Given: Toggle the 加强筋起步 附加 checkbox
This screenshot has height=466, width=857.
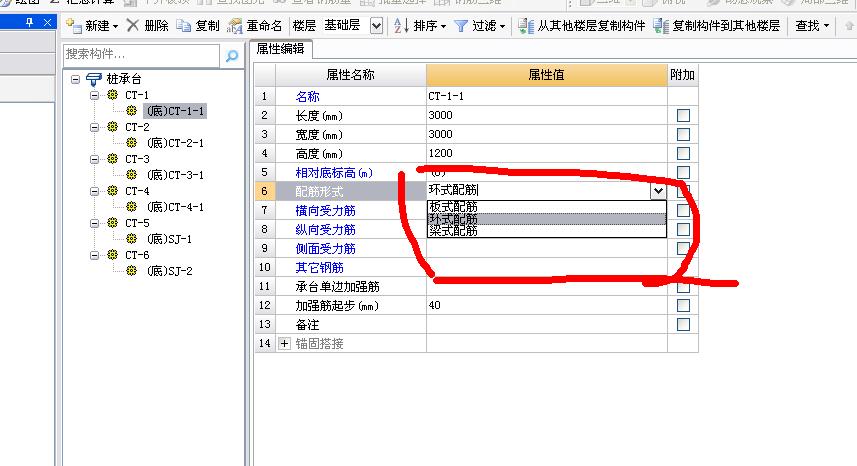Looking at the screenshot, I should [x=683, y=305].
